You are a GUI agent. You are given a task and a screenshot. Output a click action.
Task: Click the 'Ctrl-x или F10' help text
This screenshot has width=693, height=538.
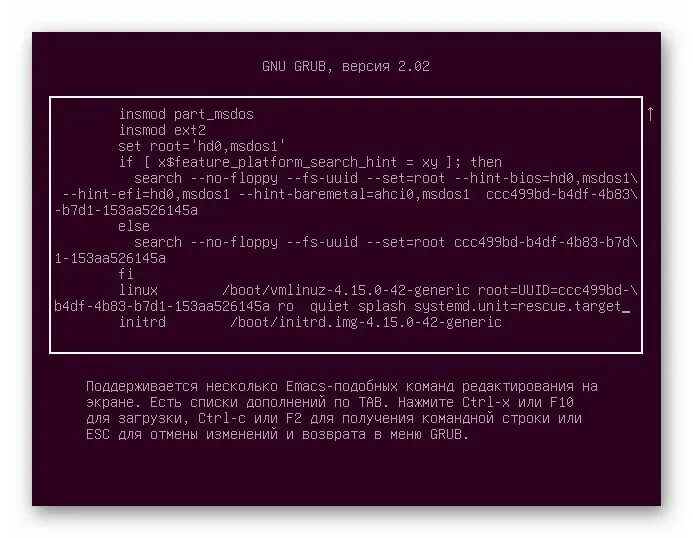(x=518, y=402)
